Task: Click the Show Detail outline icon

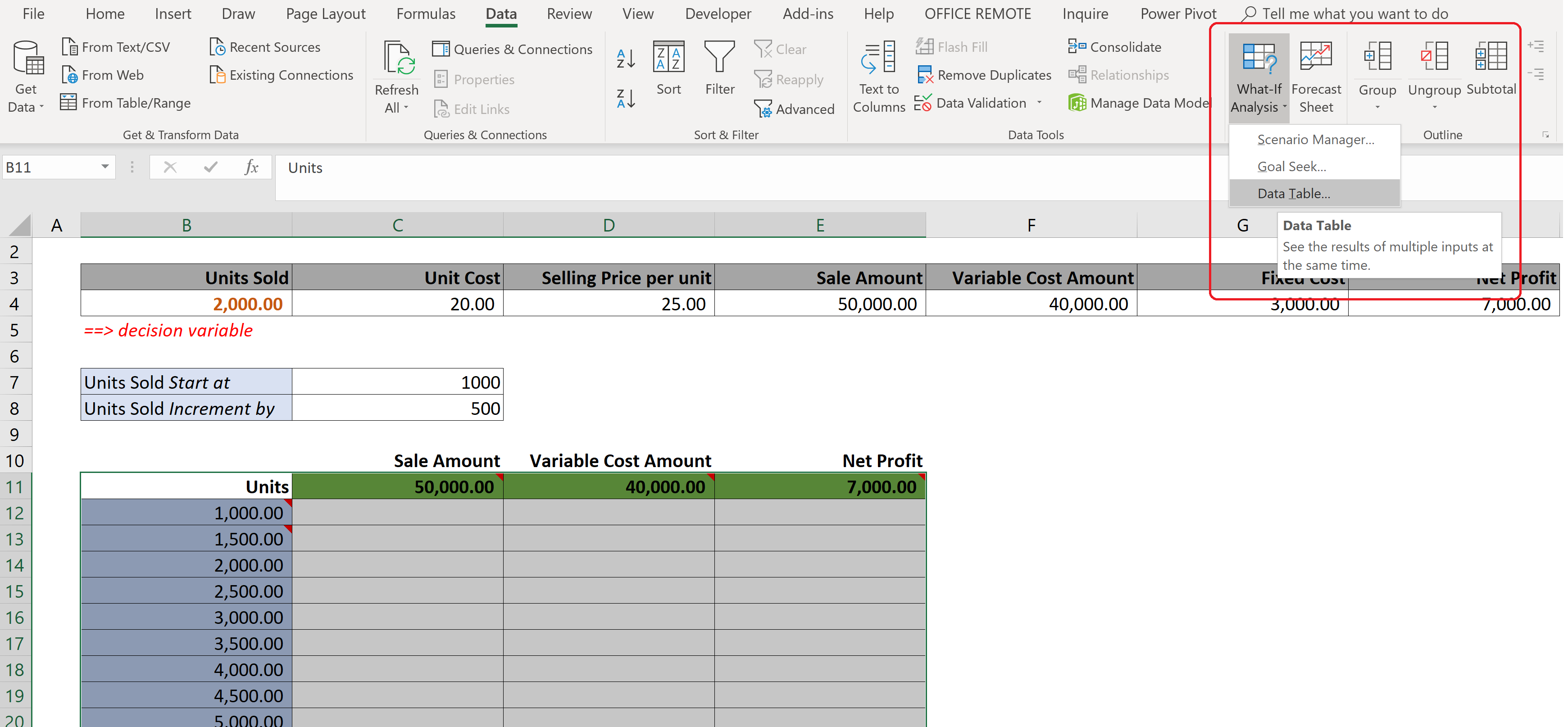Action: [x=1536, y=46]
